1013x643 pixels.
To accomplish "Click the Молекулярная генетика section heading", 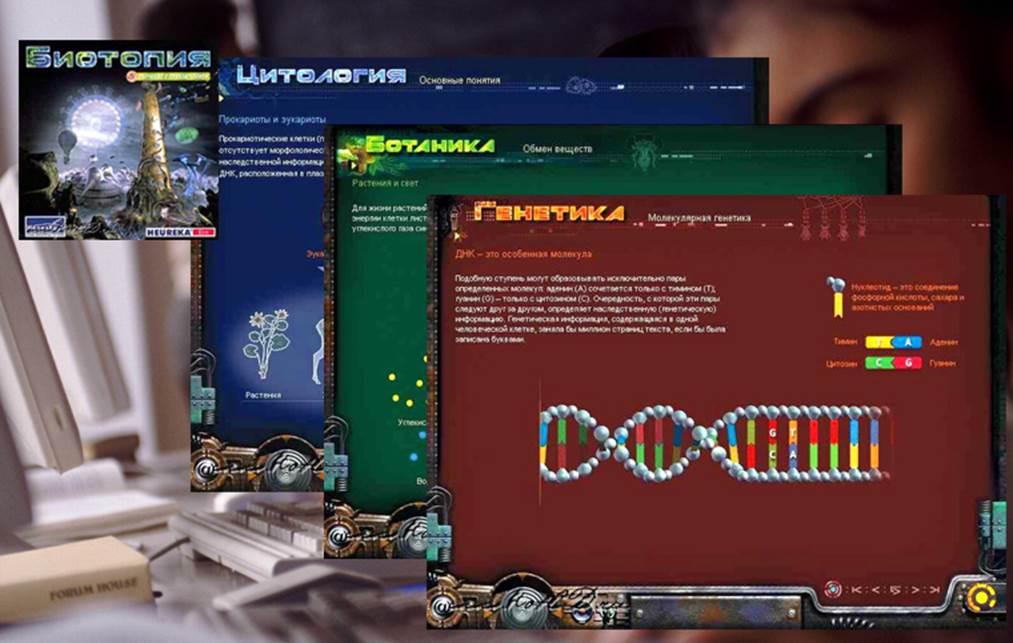I will click(699, 218).
